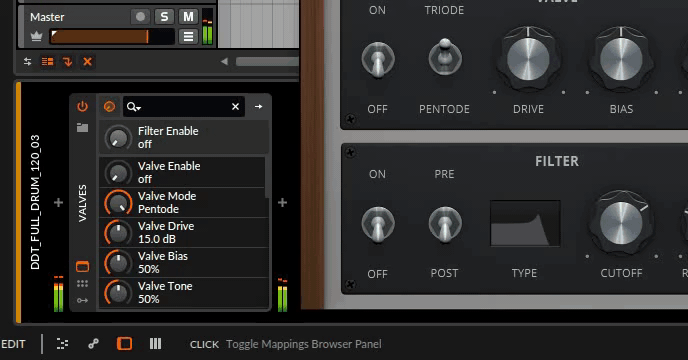This screenshot has height=360, width=688.
Task: Click the Master track name
Action: [47, 17]
